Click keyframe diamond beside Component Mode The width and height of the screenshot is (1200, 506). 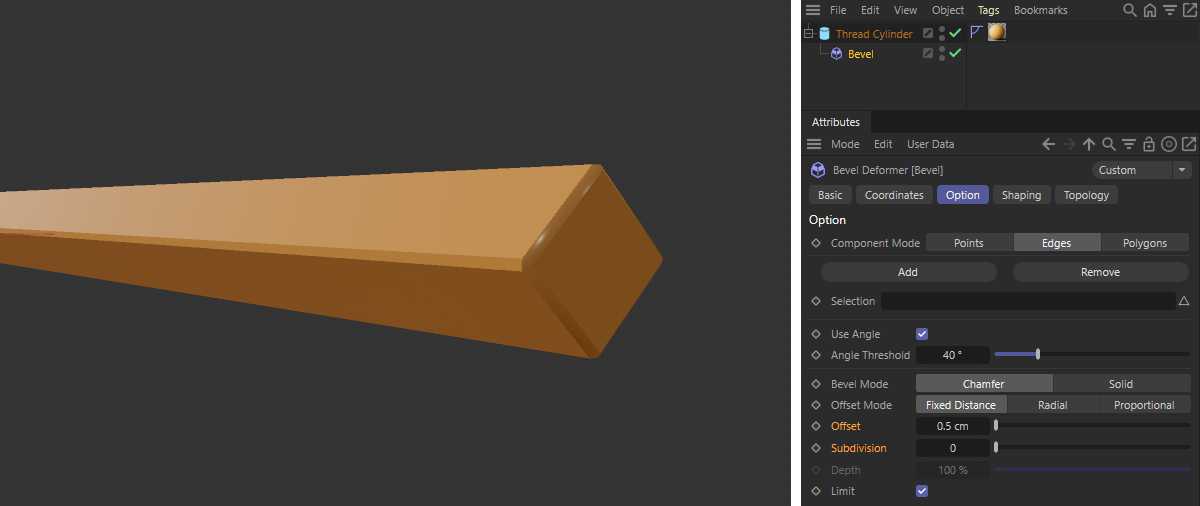[x=816, y=243]
